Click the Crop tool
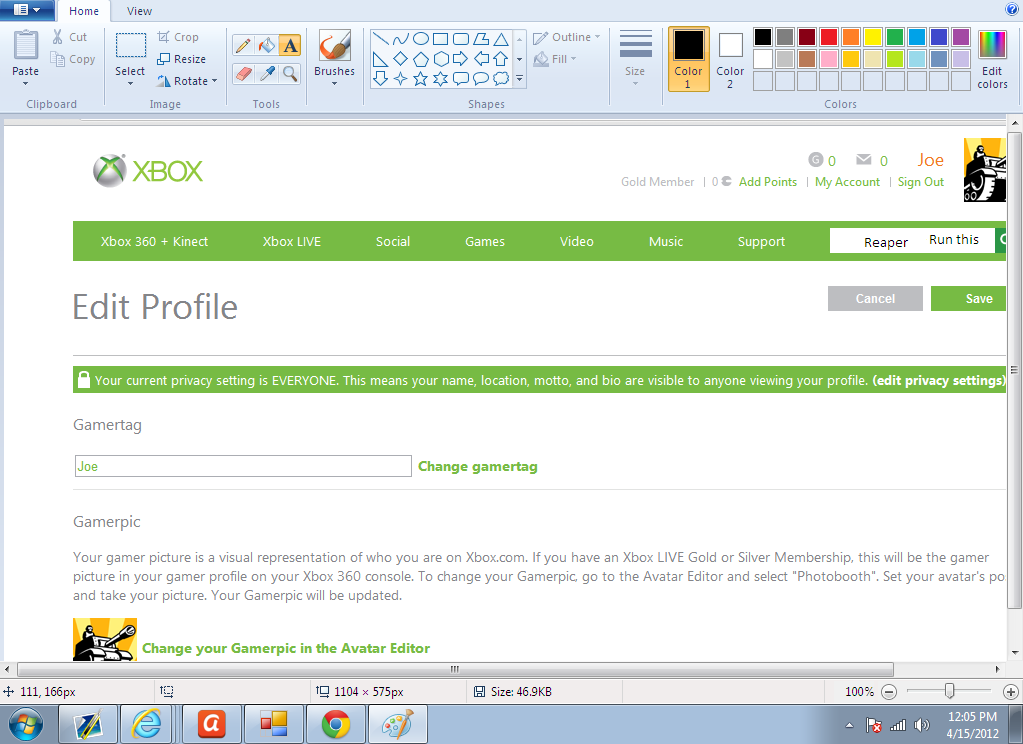Screen dimensions: 1023x744 (177, 37)
